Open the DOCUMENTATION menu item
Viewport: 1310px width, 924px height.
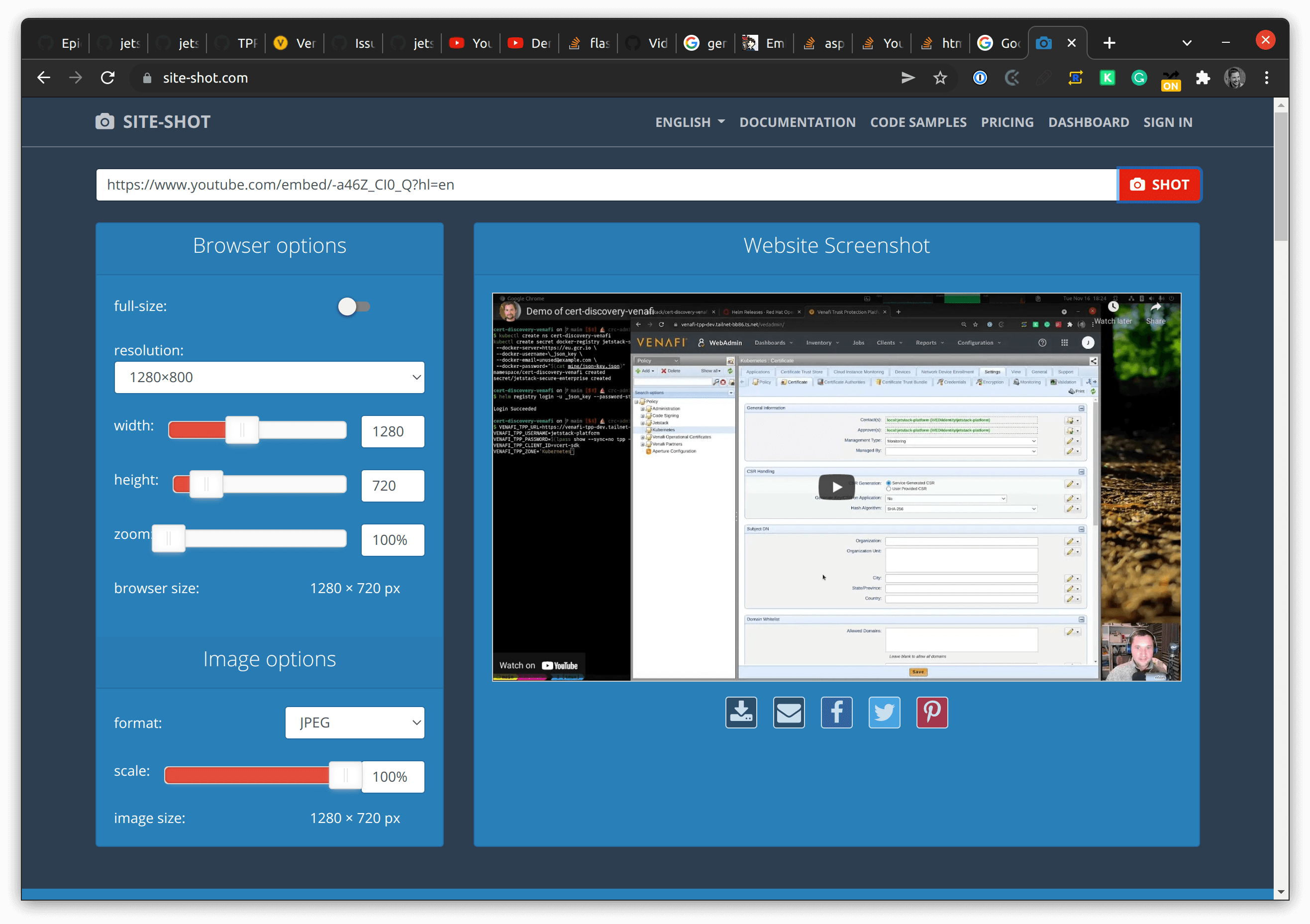click(798, 121)
